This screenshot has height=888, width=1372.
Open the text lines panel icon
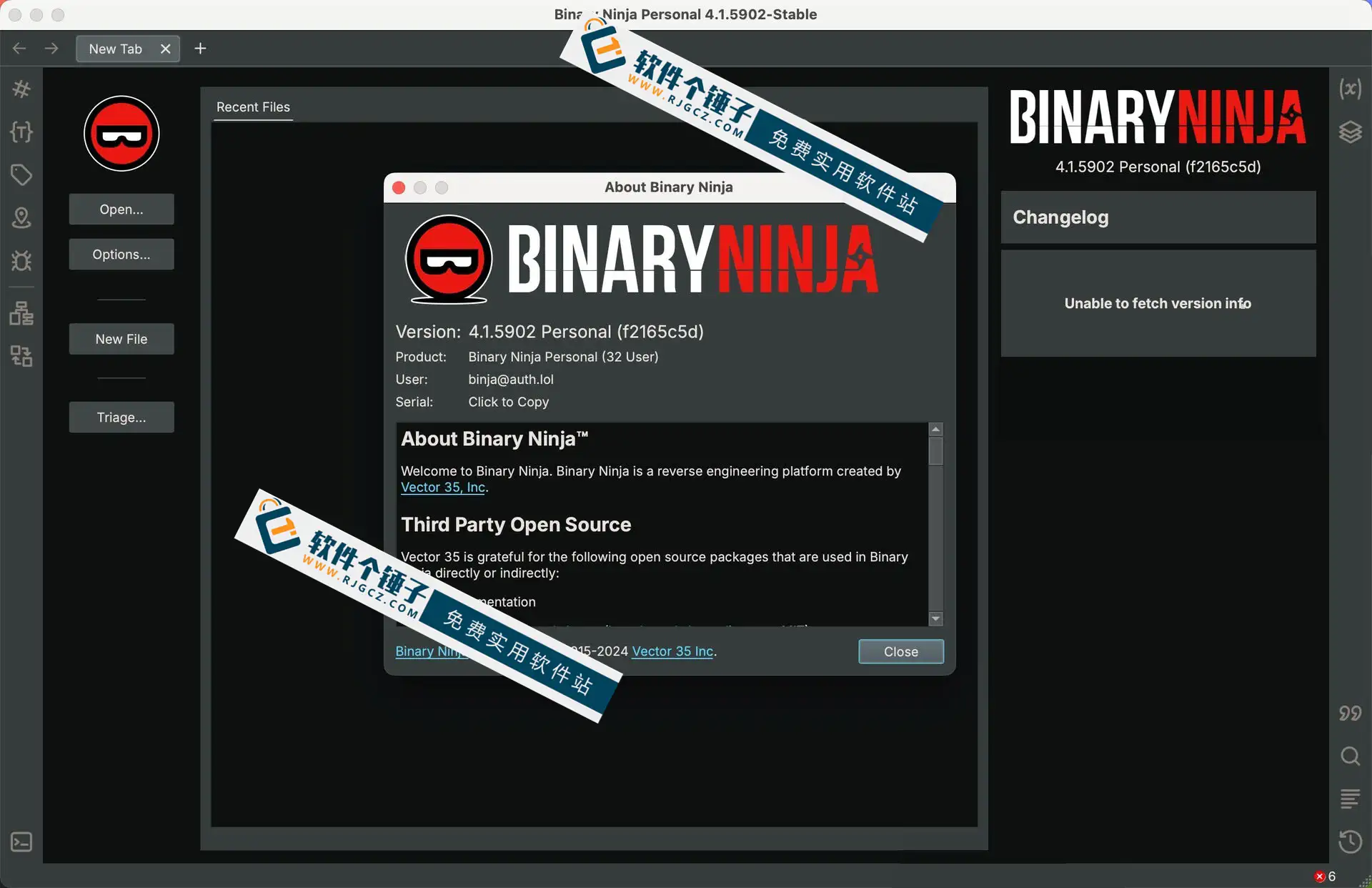(x=1350, y=799)
